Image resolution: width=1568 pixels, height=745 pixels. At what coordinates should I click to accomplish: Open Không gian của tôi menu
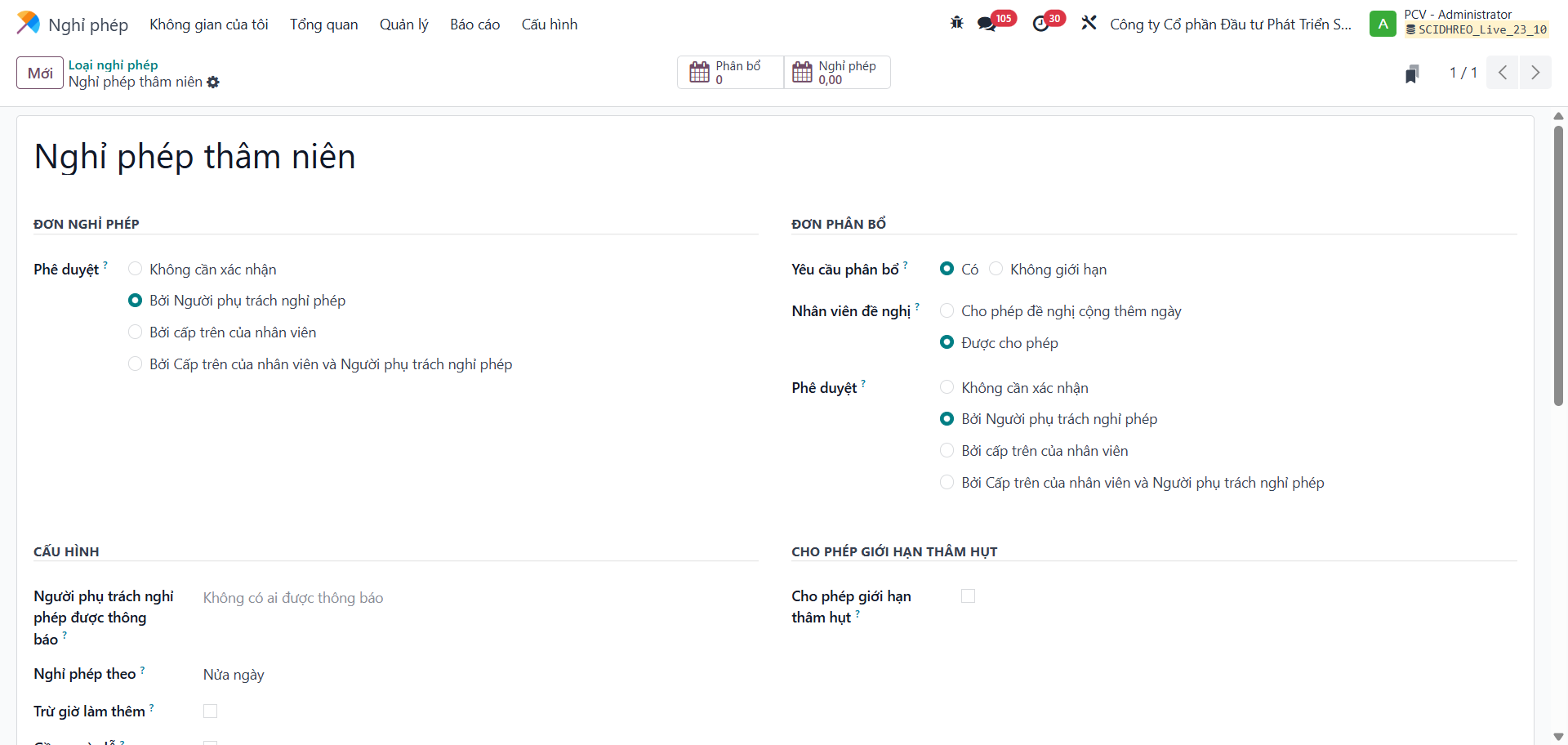[209, 25]
